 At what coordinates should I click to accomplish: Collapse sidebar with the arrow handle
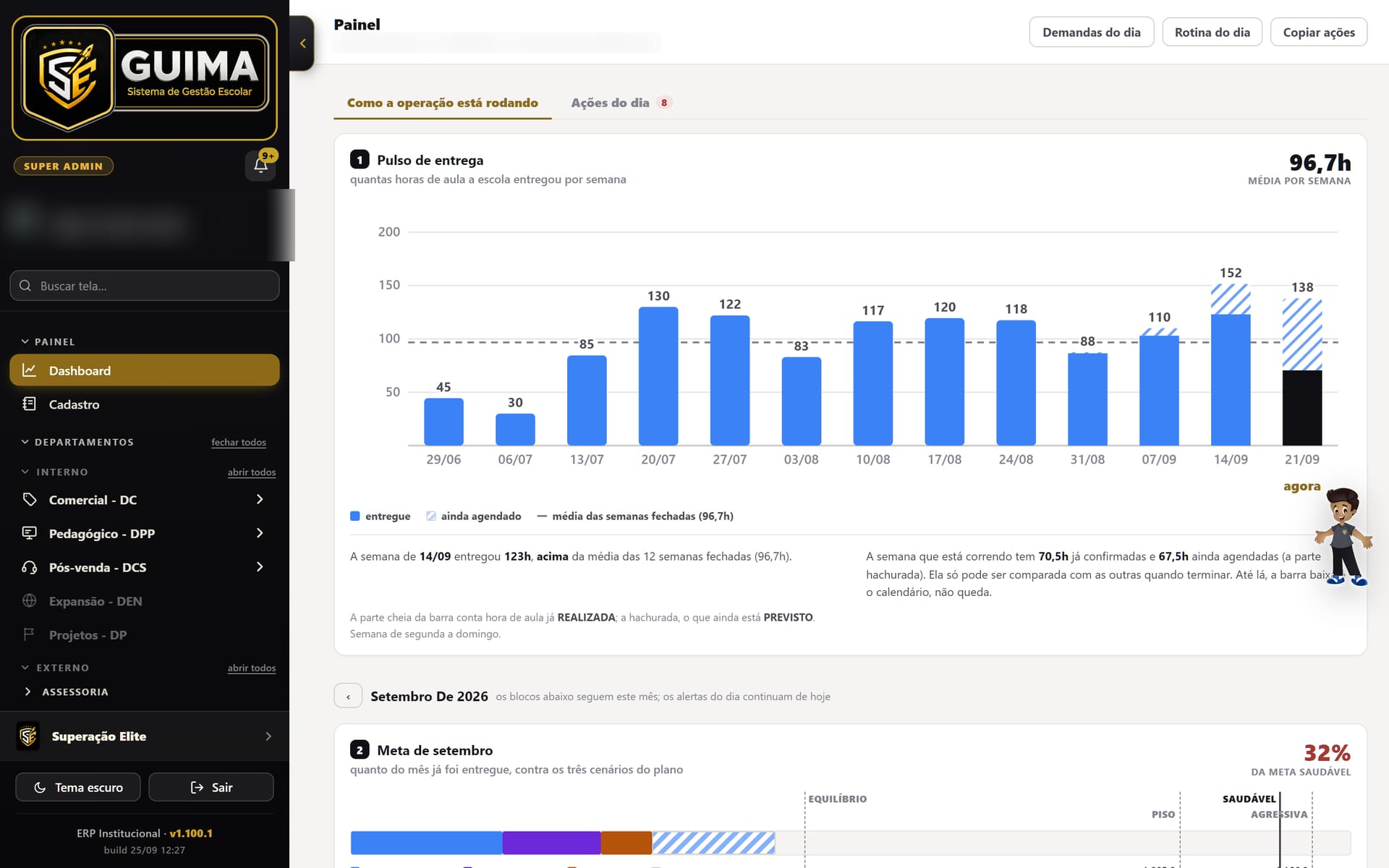[x=302, y=43]
